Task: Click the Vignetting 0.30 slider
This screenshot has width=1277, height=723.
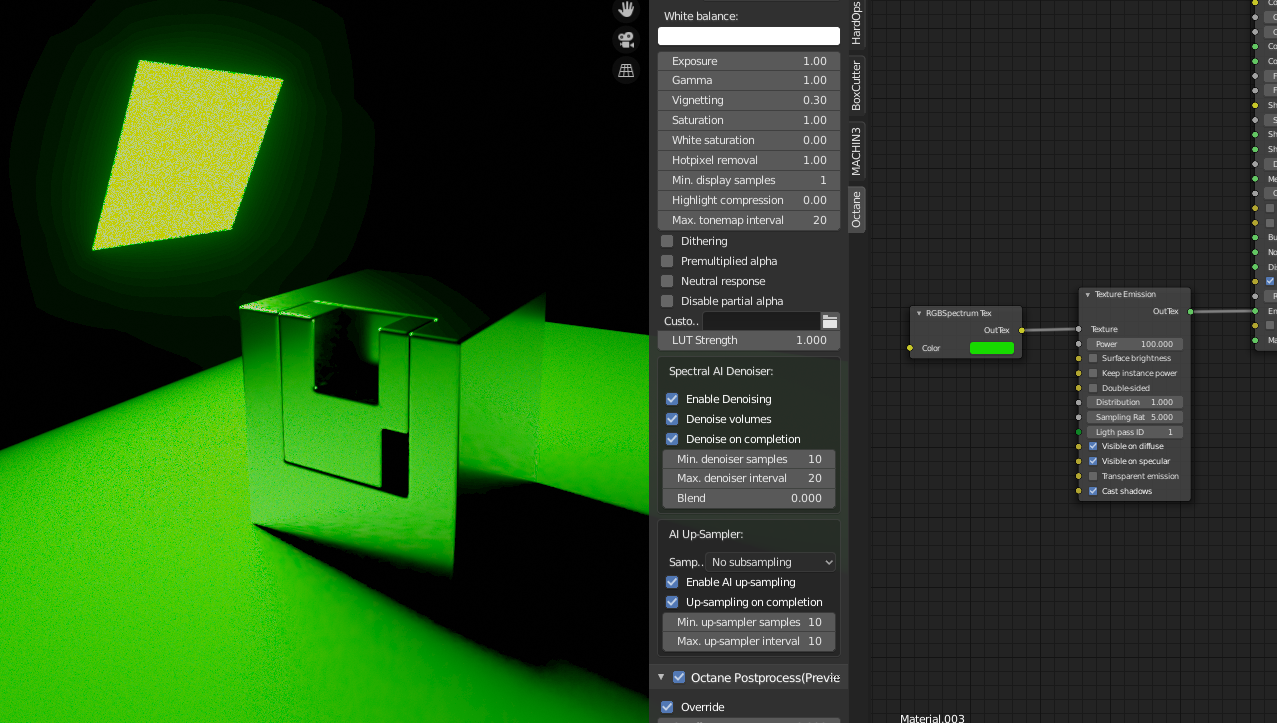Action: [x=749, y=100]
